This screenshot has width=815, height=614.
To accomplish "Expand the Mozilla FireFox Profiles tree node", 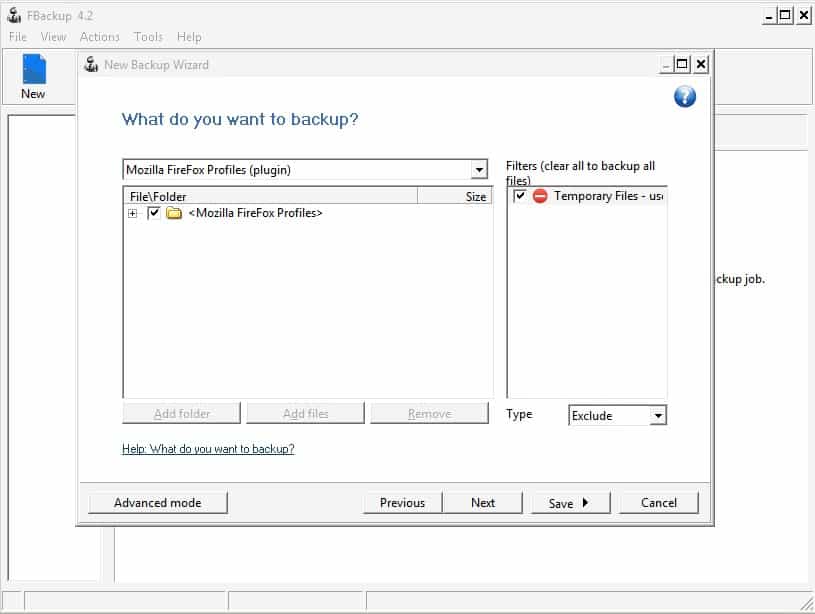I will tap(132, 213).
